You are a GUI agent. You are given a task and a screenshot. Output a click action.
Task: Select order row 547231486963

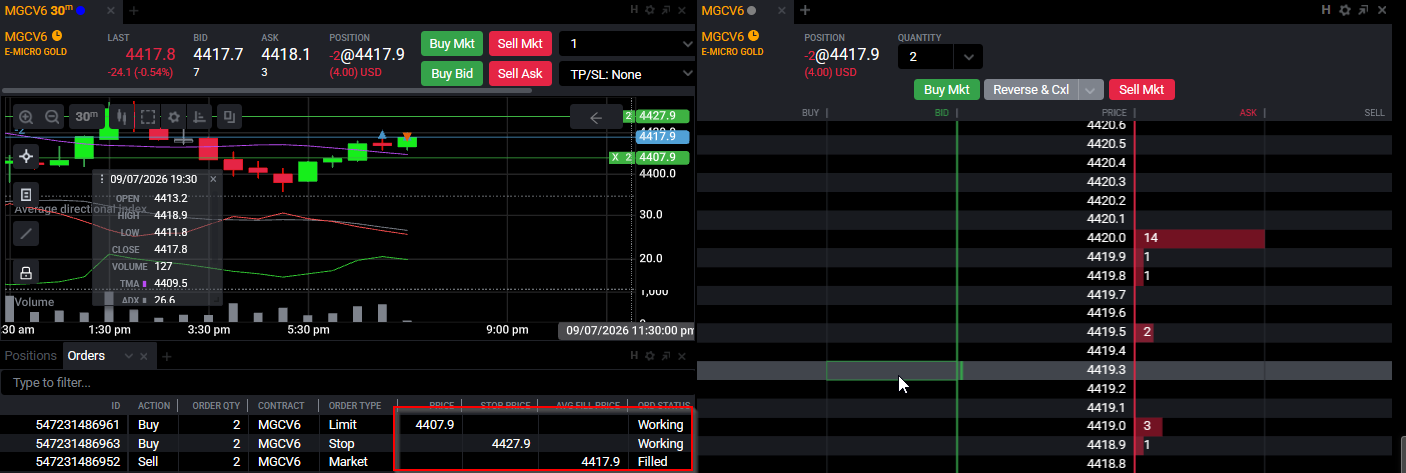347,443
